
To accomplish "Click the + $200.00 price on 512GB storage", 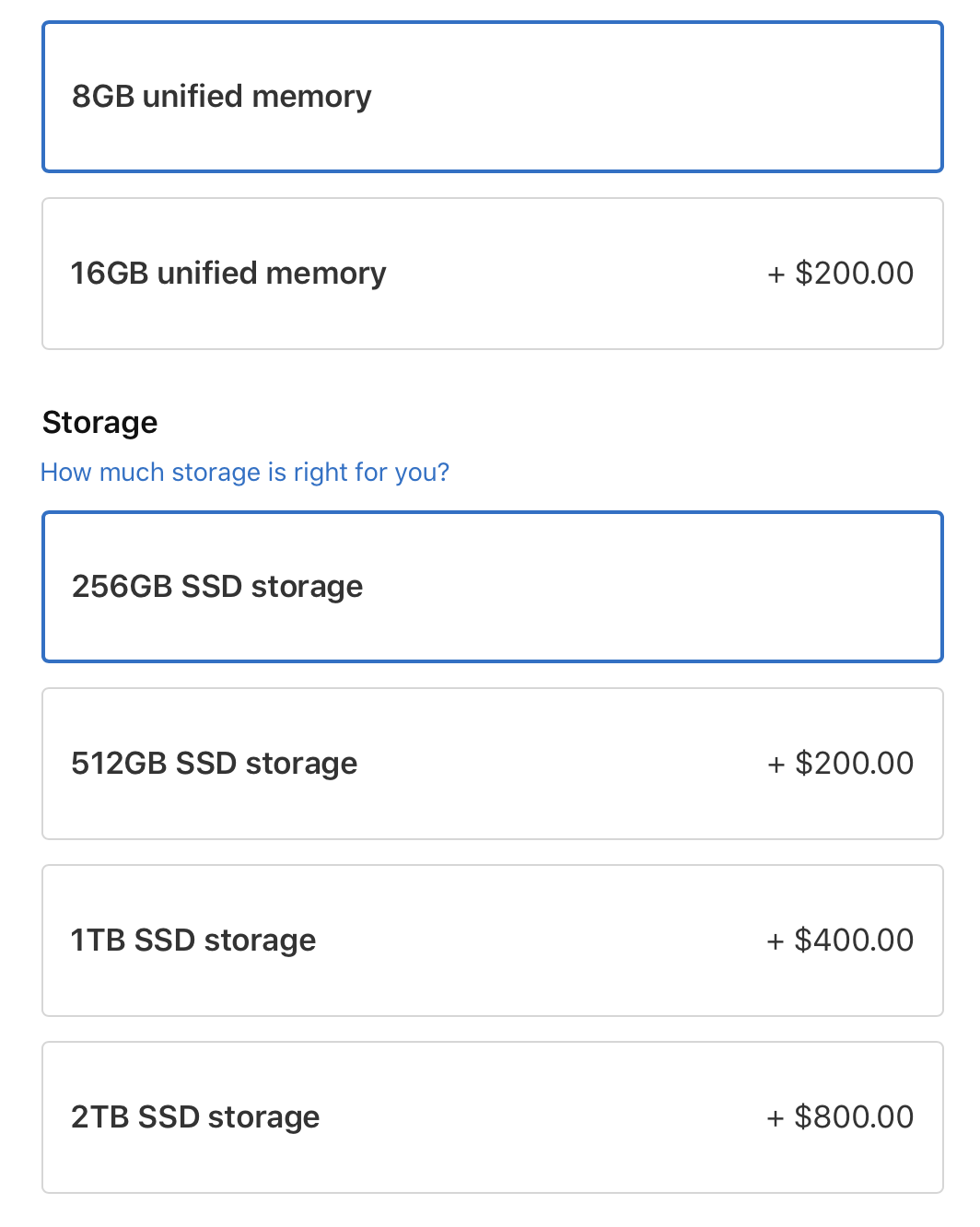I will [840, 763].
